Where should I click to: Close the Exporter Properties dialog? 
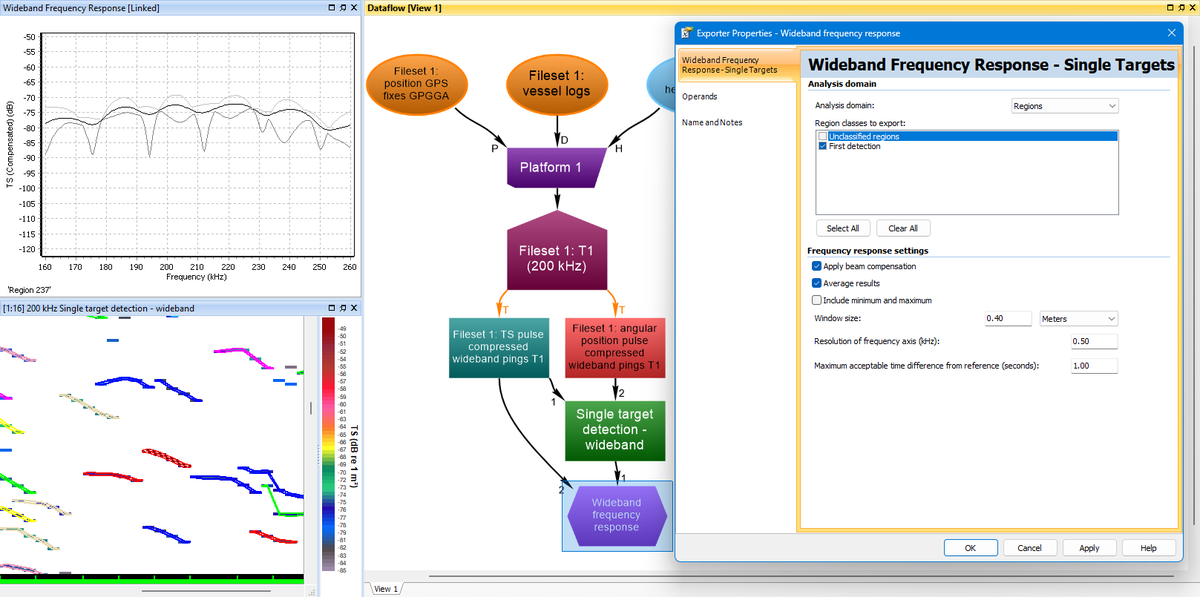pyautogui.click(x=1172, y=33)
